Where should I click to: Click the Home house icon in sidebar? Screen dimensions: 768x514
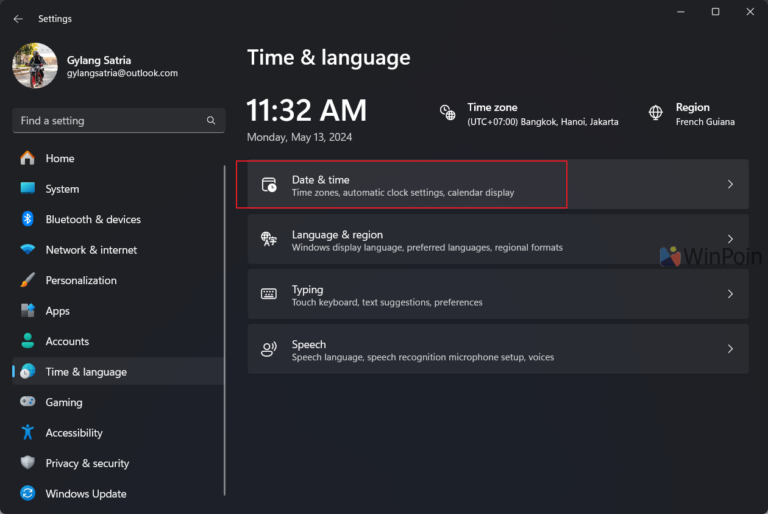[27, 158]
